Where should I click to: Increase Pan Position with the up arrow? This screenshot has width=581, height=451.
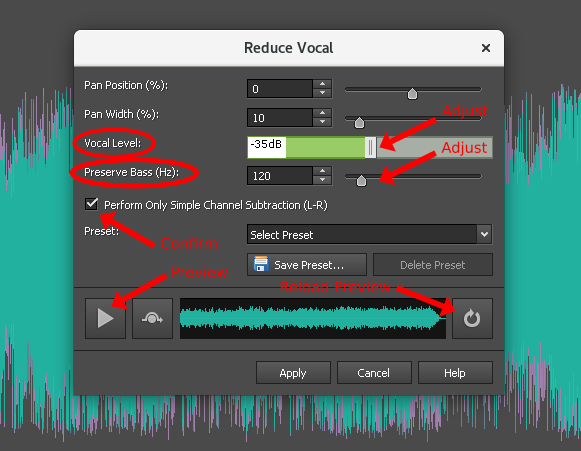point(322,84)
